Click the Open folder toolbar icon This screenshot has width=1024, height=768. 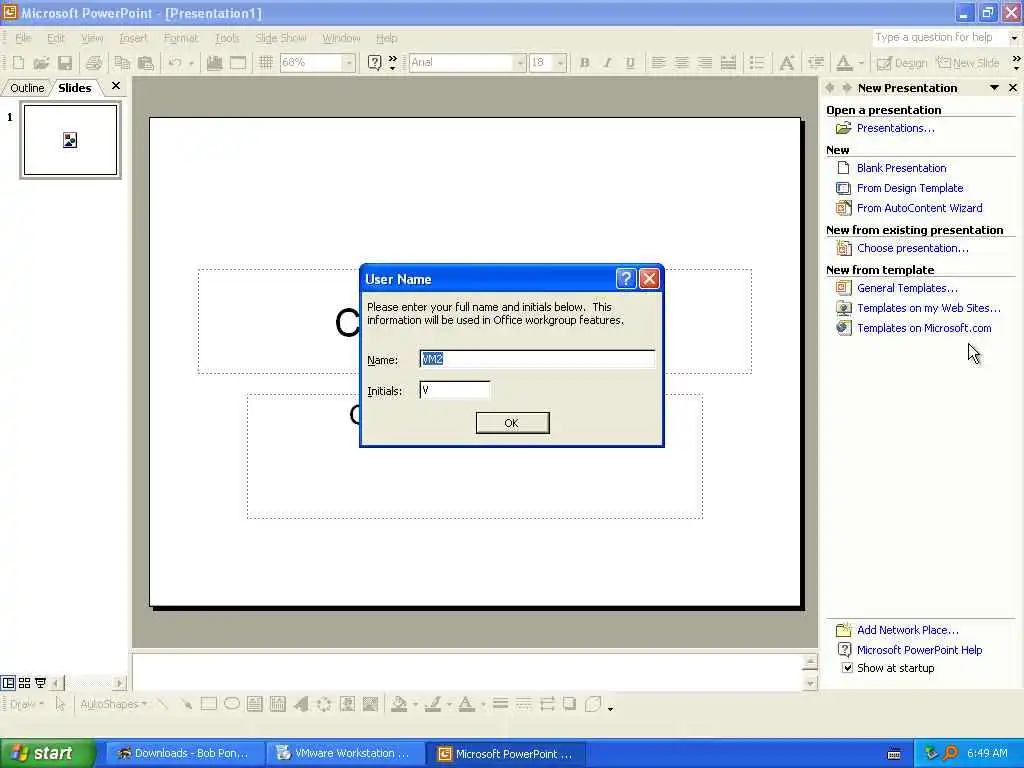(x=41, y=63)
